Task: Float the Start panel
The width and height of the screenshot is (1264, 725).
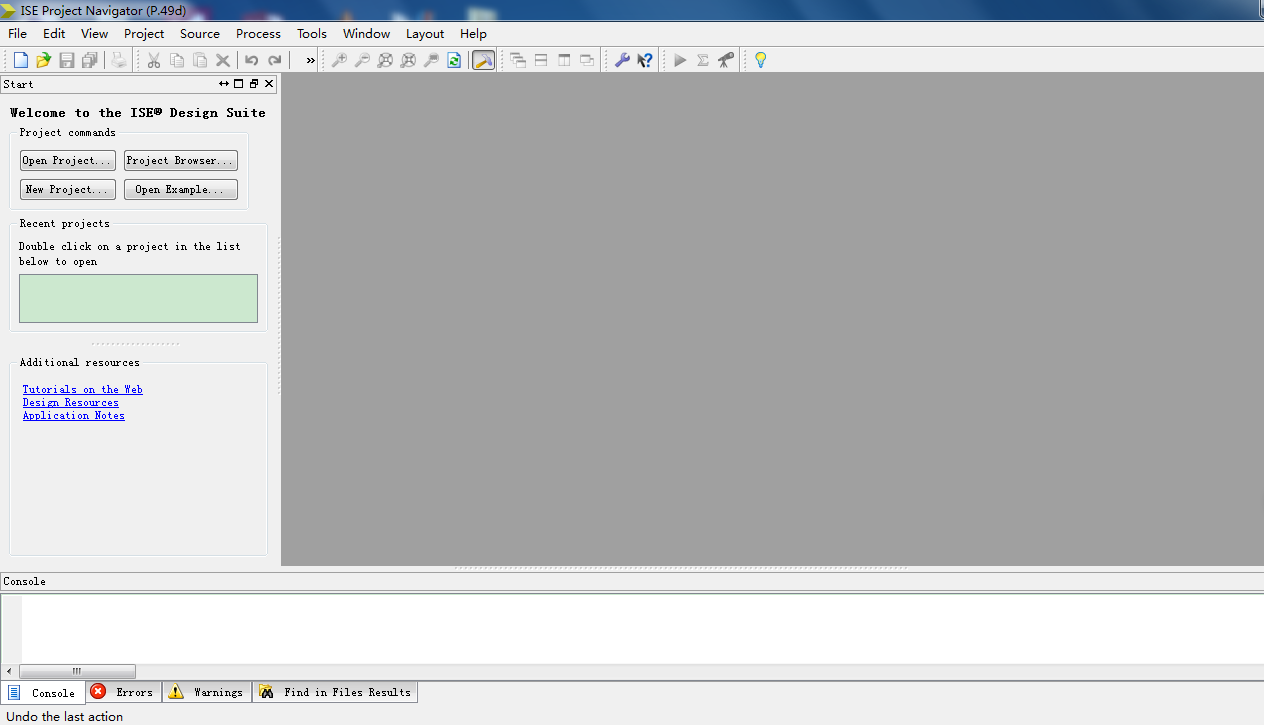Action: point(254,84)
